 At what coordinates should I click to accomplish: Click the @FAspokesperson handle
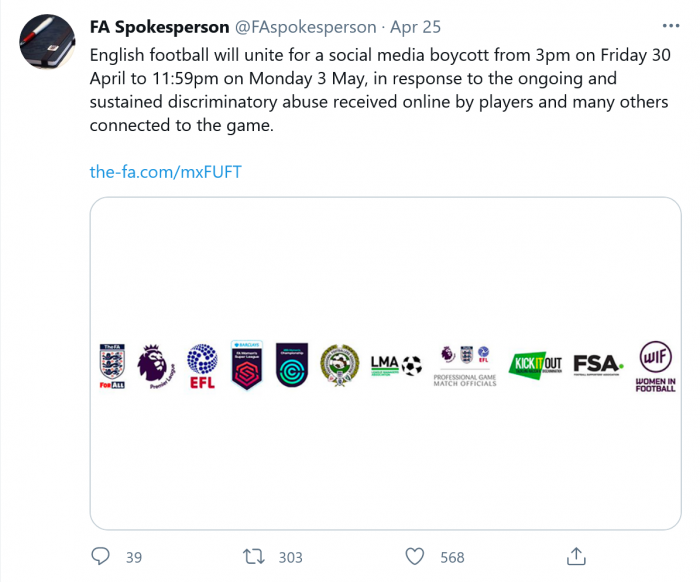point(306,27)
